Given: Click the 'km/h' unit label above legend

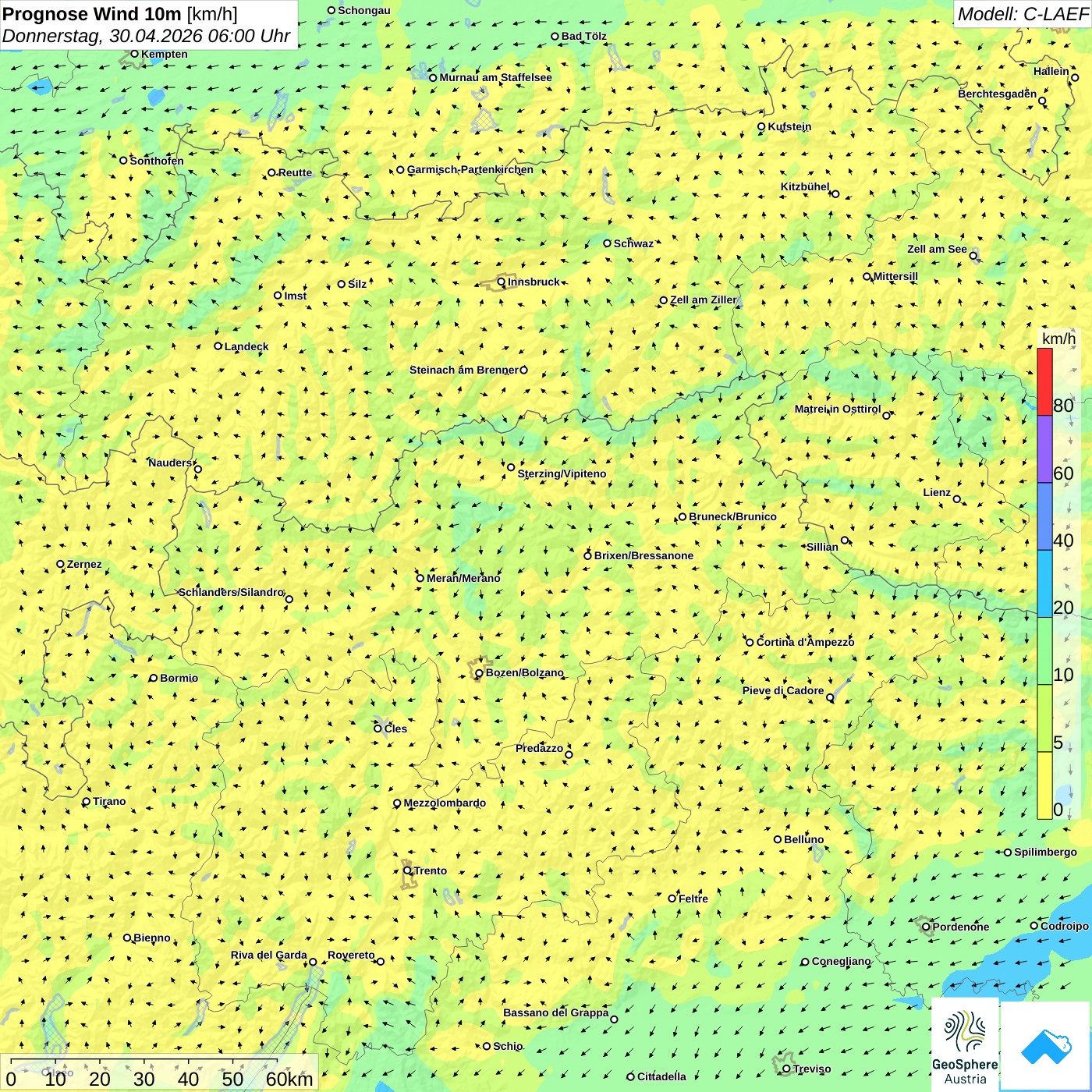Looking at the screenshot, I should (1058, 339).
